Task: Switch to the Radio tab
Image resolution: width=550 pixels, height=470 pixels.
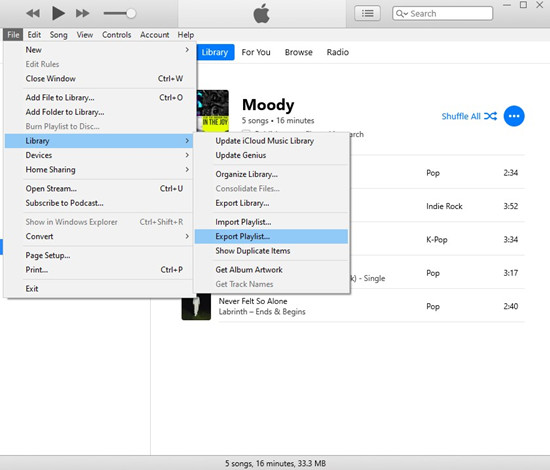Action: click(337, 52)
